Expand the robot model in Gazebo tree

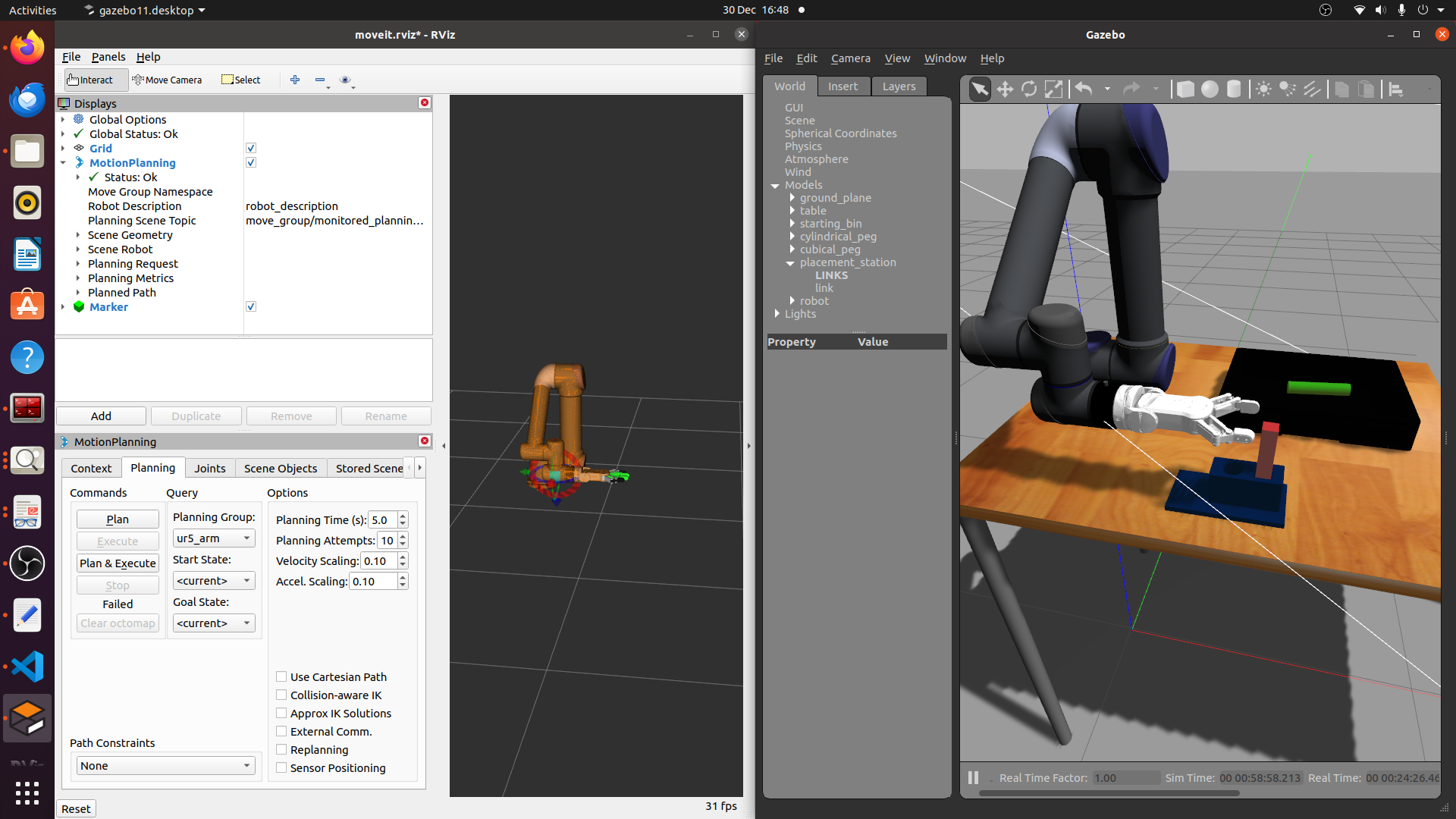pyautogui.click(x=792, y=301)
